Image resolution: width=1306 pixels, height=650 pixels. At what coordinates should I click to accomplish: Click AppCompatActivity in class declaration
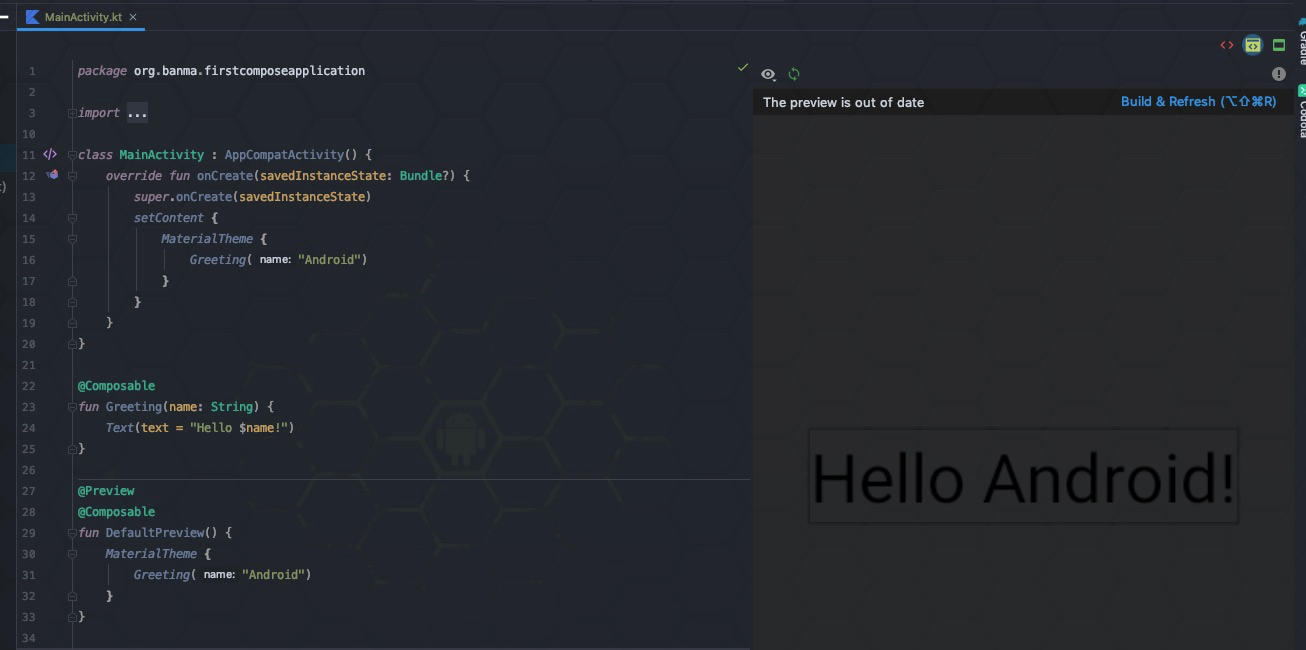(284, 155)
